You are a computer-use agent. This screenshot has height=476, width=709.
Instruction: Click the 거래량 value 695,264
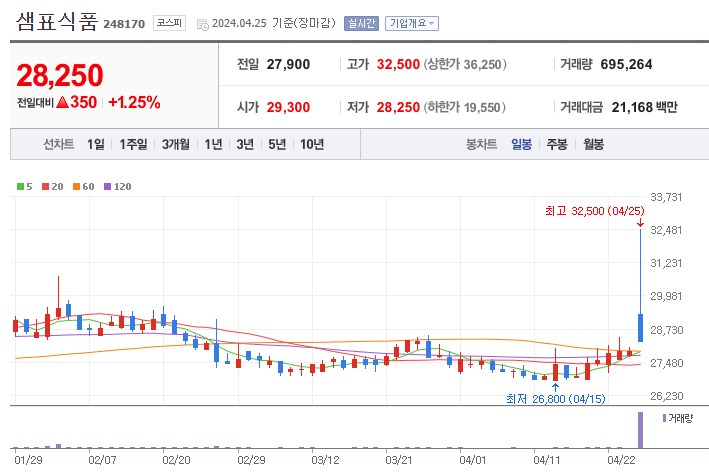[626, 64]
